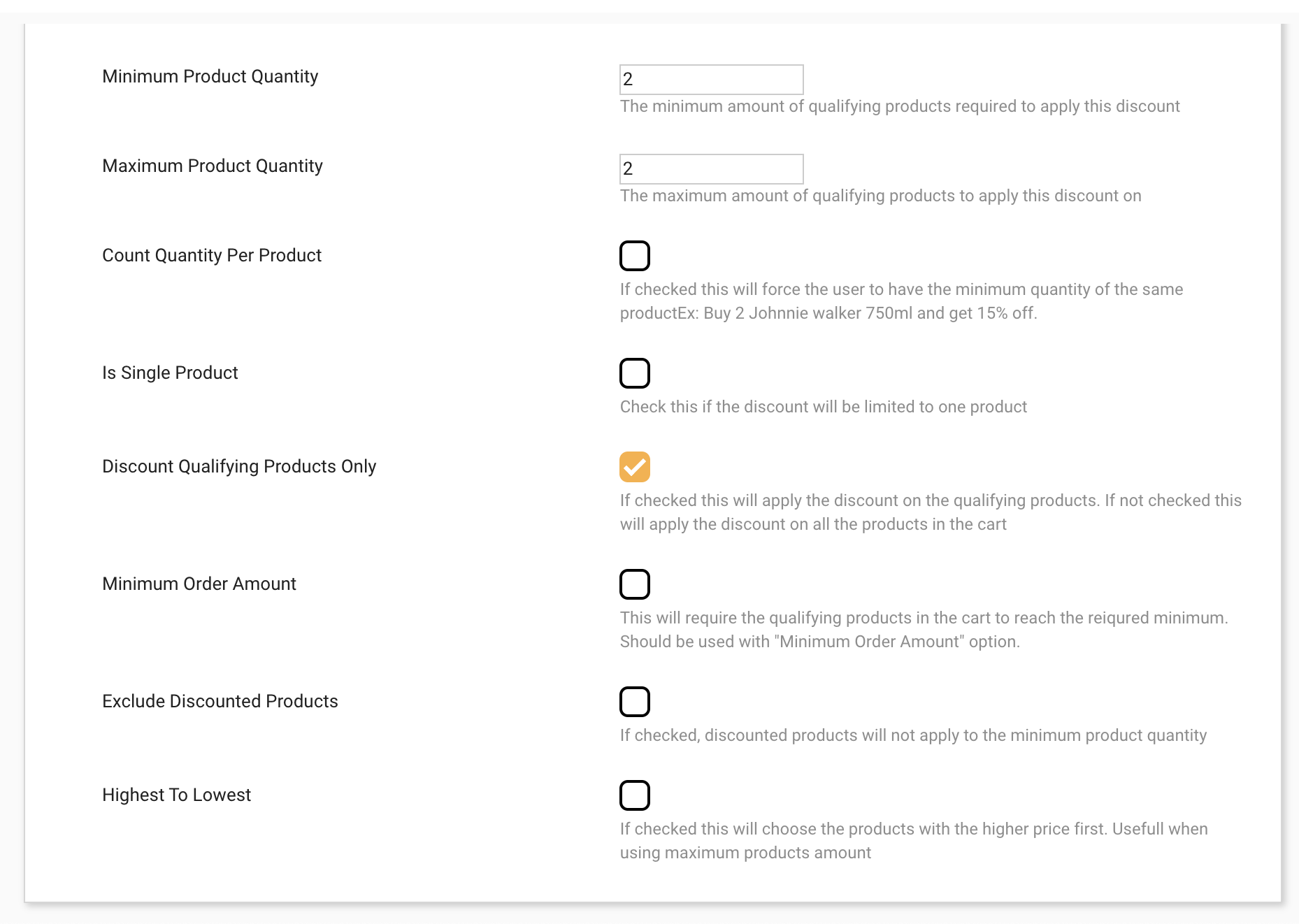Enable the Count Quantity Per Product checkbox

point(634,256)
